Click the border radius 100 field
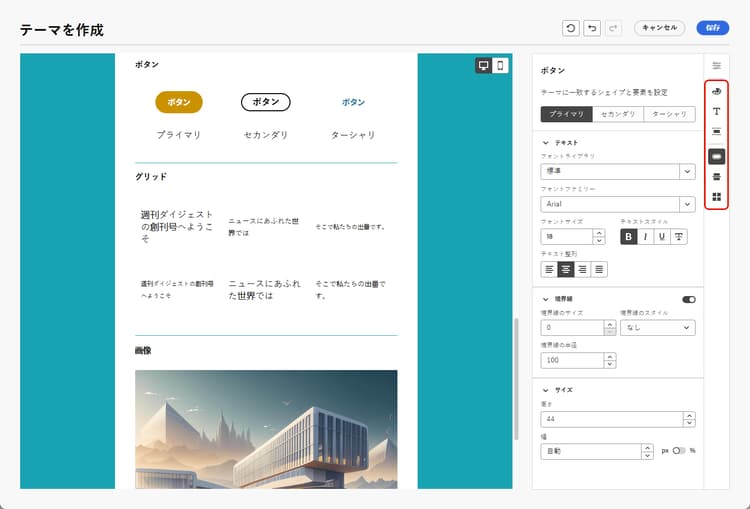 tap(573, 360)
